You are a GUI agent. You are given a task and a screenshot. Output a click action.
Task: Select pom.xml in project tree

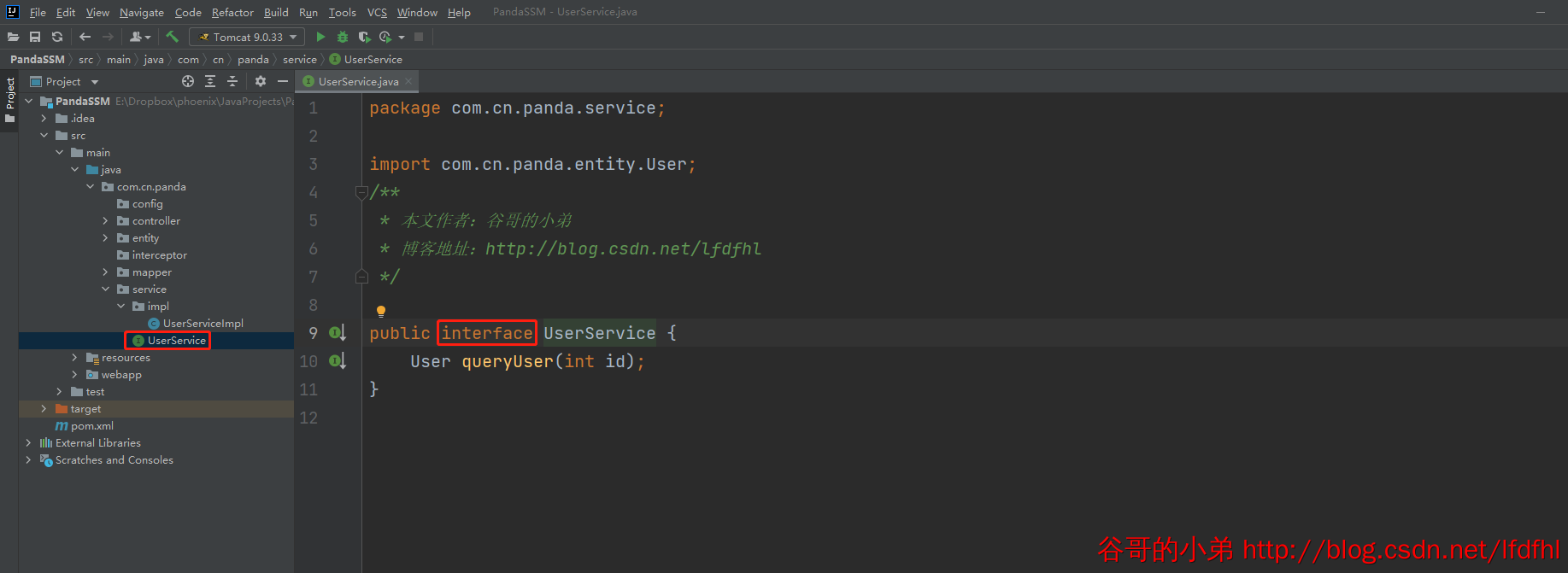84,425
